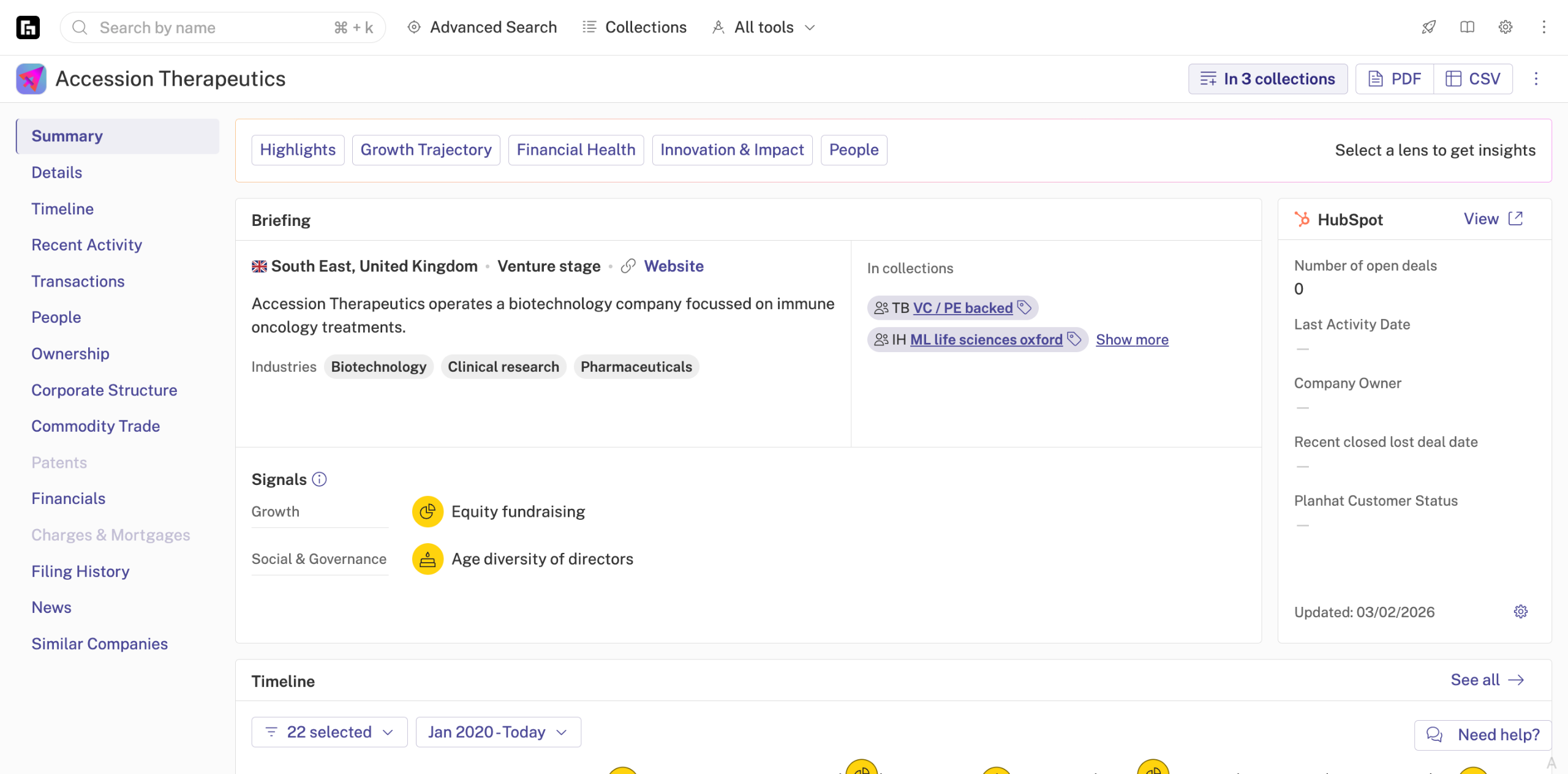This screenshot has height=774, width=1568.
Task: Click the HubSpot panel settings gear
Action: pyautogui.click(x=1520, y=611)
